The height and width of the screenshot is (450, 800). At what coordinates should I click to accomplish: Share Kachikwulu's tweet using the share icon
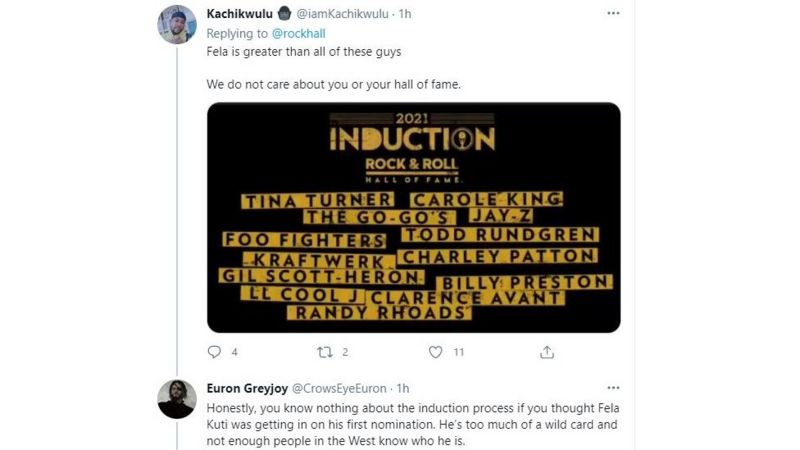[547, 352]
